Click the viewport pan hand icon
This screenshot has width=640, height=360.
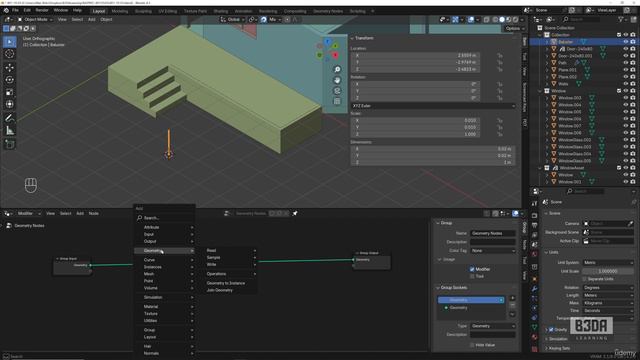[x=337, y=80]
